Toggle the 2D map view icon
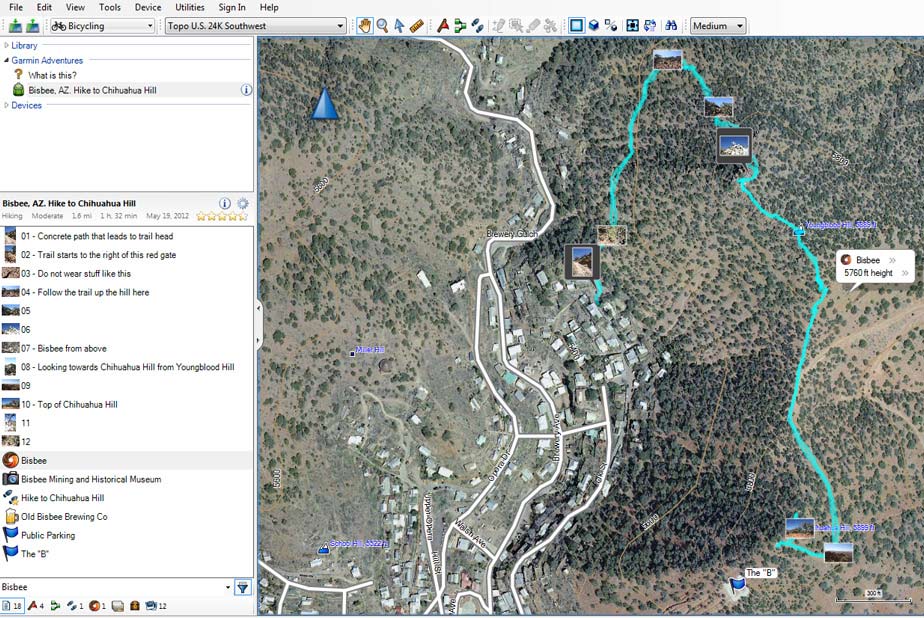 tap(576, 26)
